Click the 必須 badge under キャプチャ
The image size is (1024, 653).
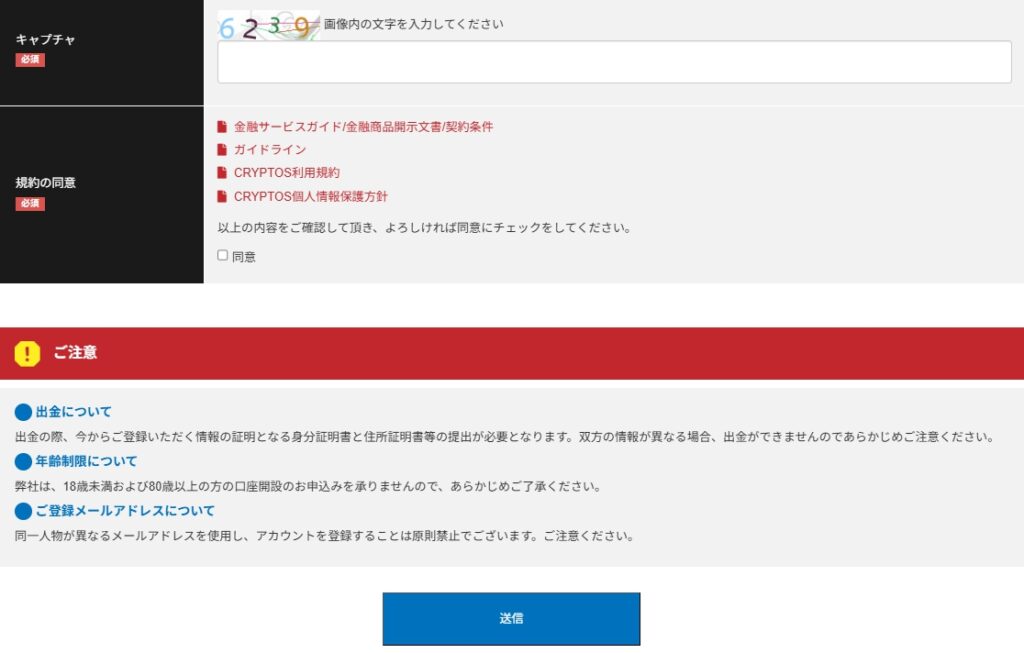tap(30, 60)
